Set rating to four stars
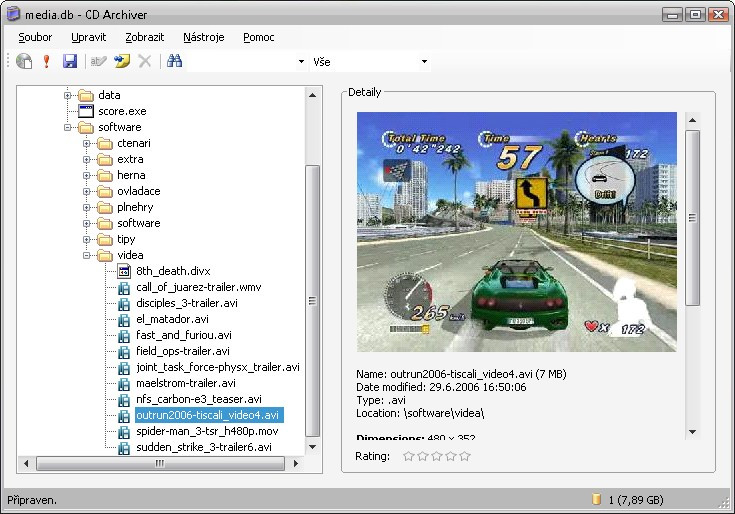 [450, 456]
